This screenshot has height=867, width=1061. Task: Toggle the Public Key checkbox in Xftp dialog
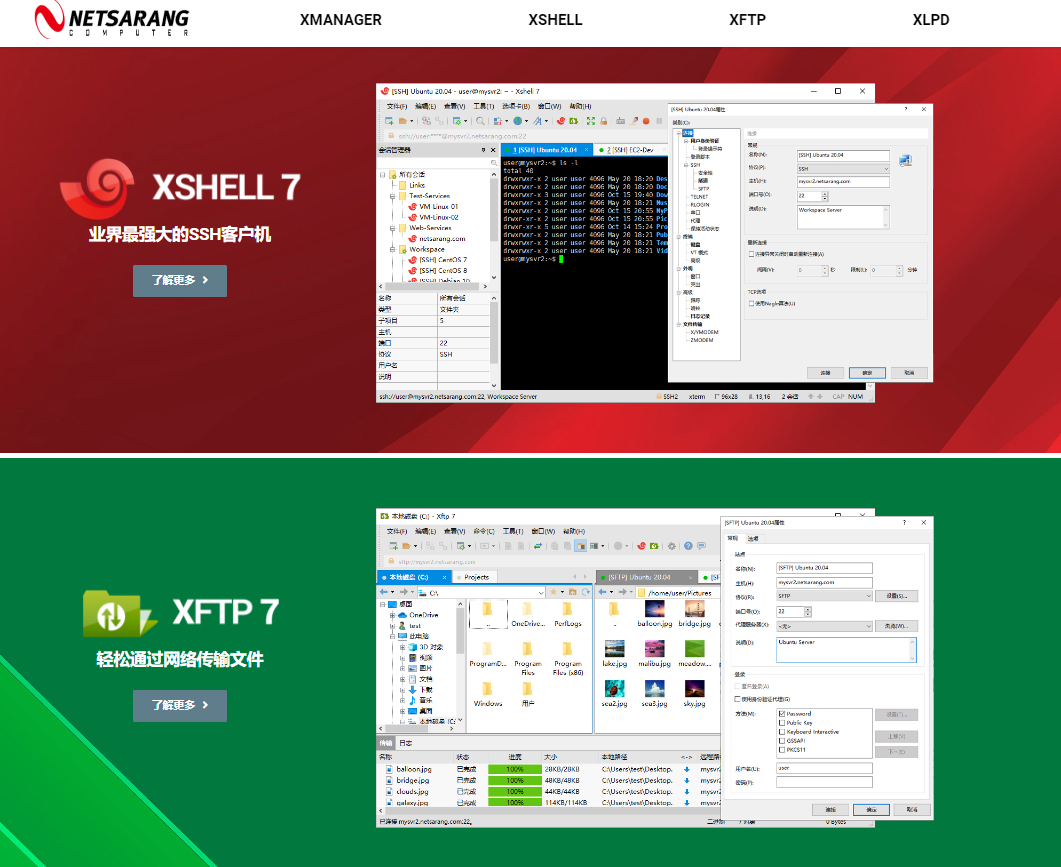click(x=782, y=723)
